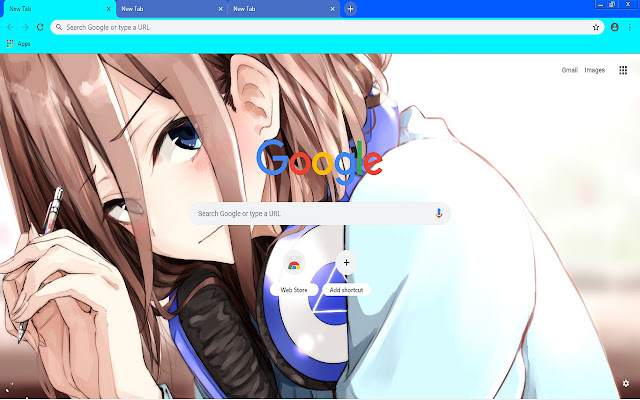Image resolution: width=640 pixels, height=400 pixels.
Task: Click the Google logo
Action: click(x=320, y=161)
